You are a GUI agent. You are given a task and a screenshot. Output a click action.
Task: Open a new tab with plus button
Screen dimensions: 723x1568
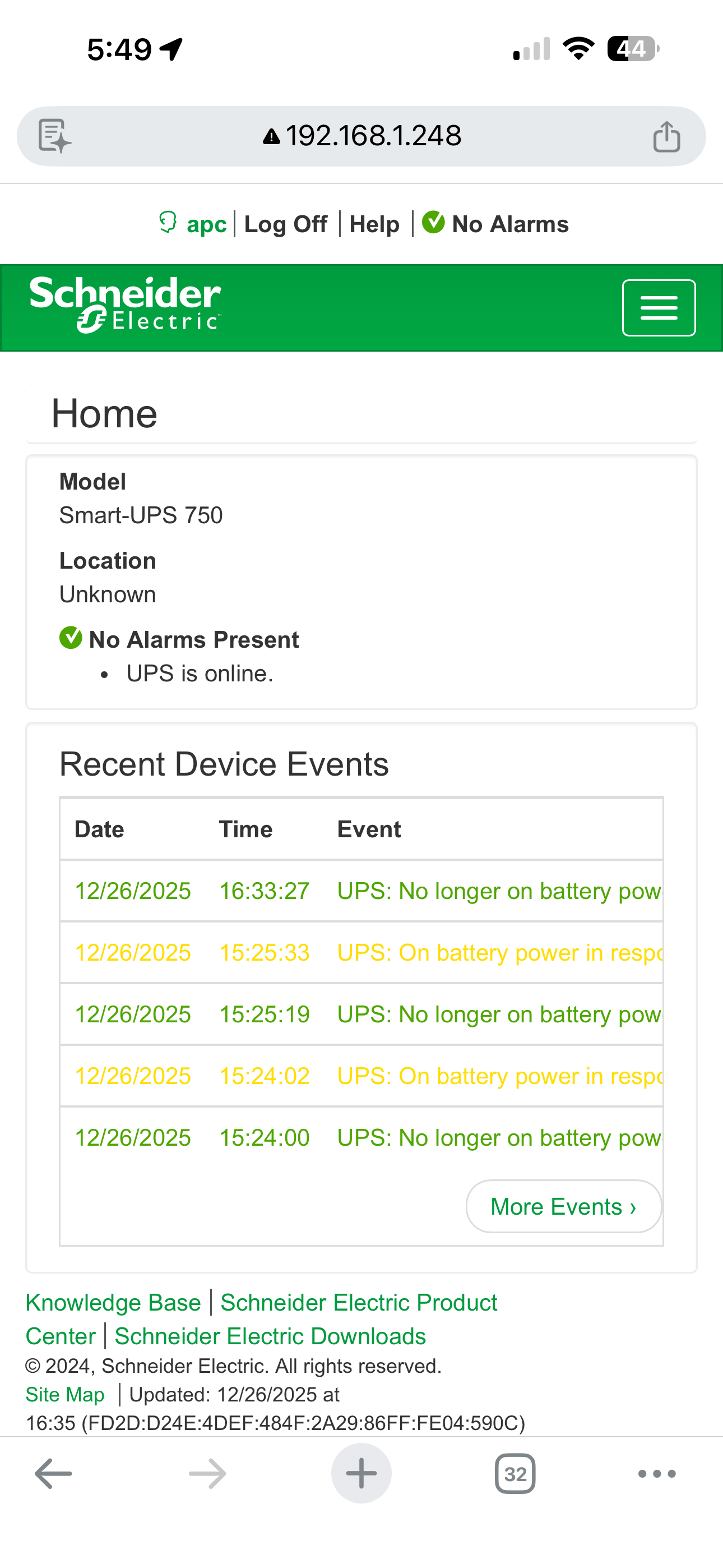click(x=361, y=1474)
